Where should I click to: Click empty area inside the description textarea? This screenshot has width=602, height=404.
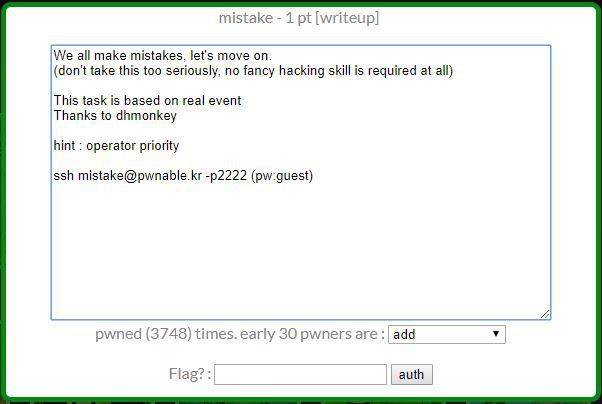[x=301, y=250]
